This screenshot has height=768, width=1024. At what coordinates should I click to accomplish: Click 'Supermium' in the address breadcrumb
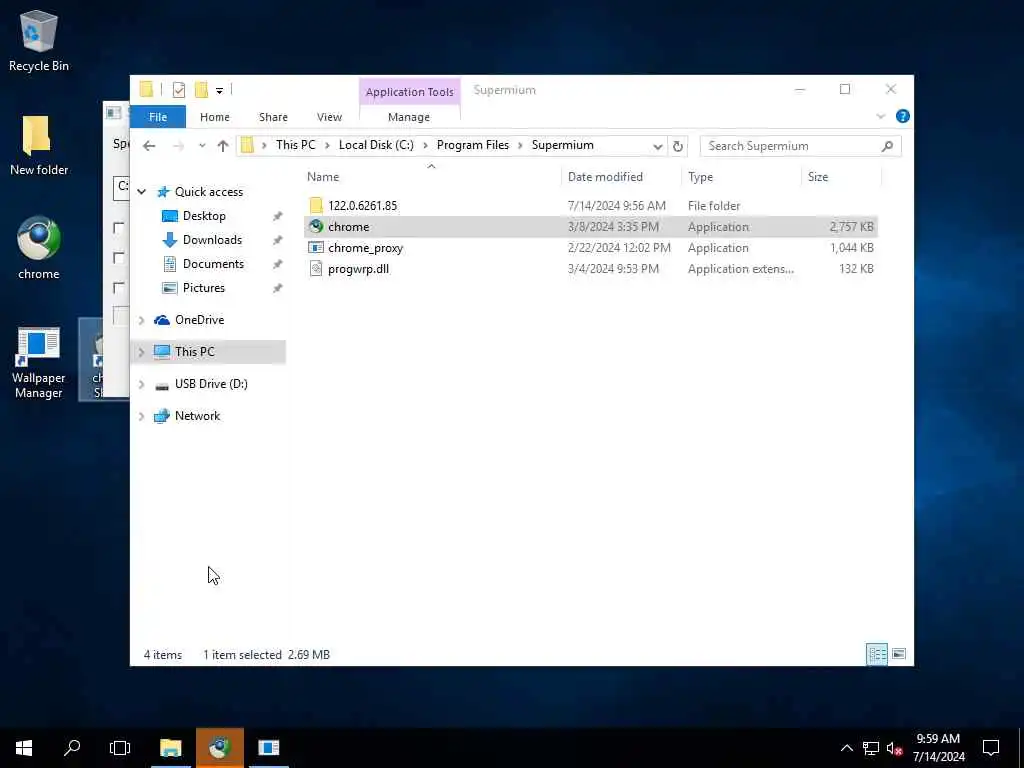click(x=562, y=145)
